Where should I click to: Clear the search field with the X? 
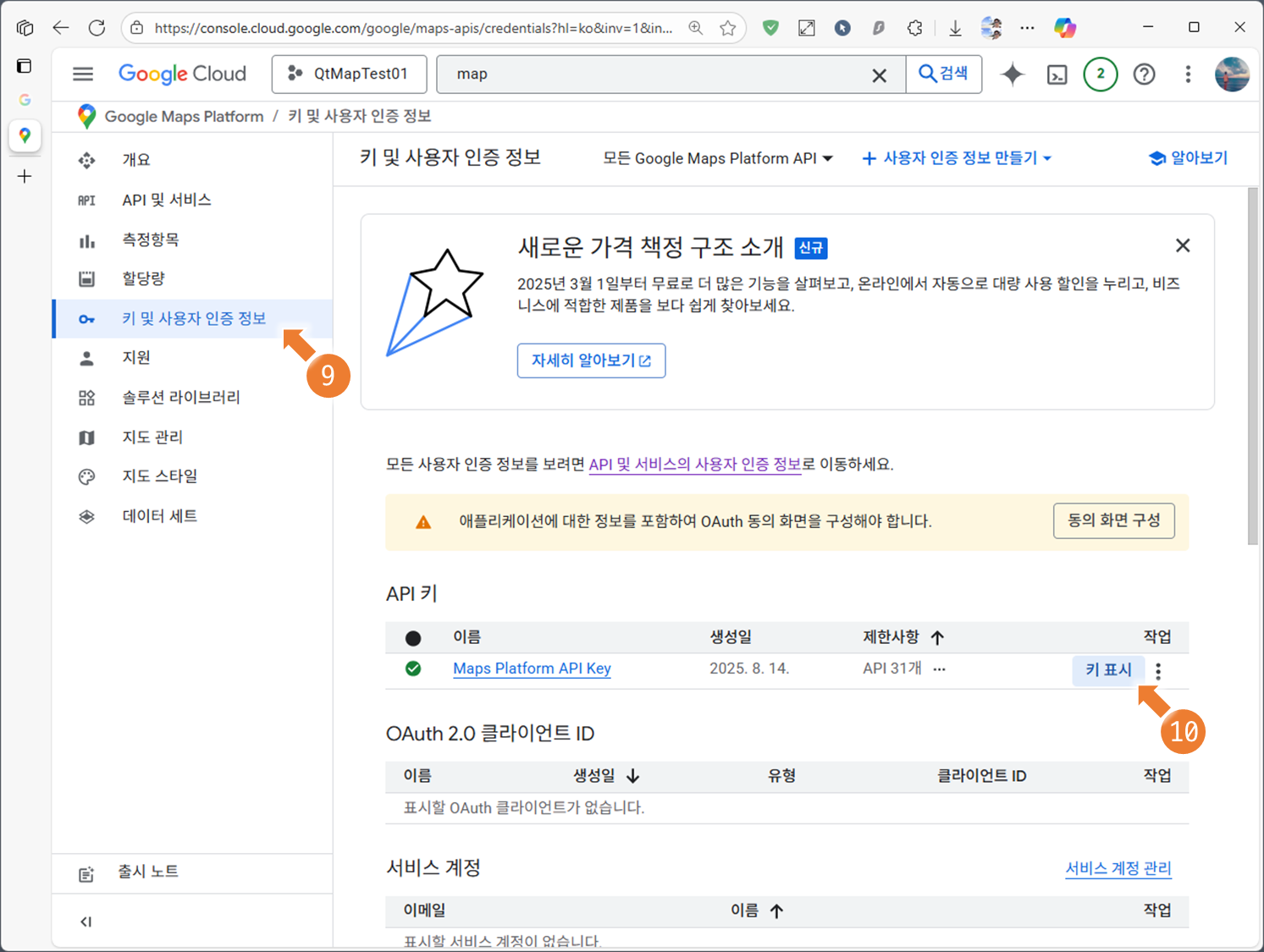(x=880, y=75)
